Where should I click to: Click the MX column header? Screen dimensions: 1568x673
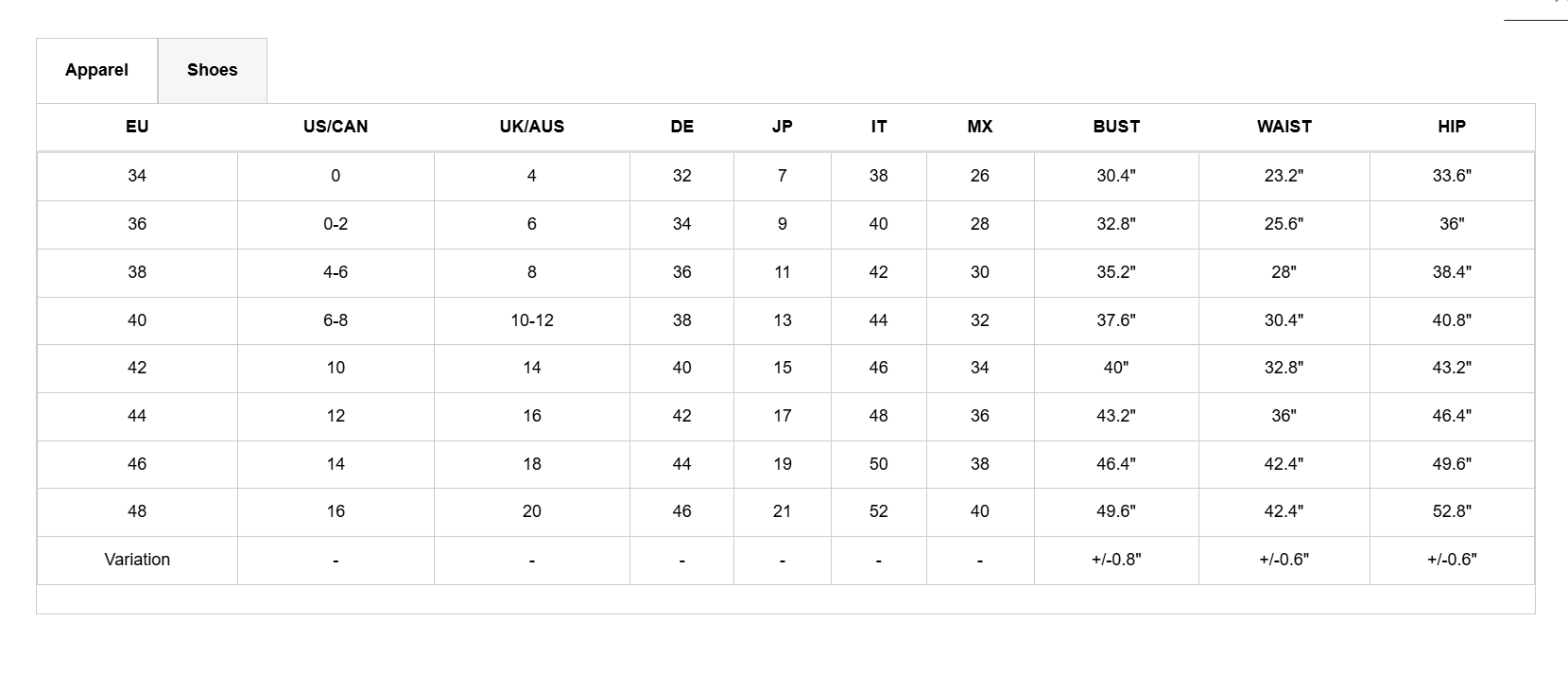(x=979, y=127)
